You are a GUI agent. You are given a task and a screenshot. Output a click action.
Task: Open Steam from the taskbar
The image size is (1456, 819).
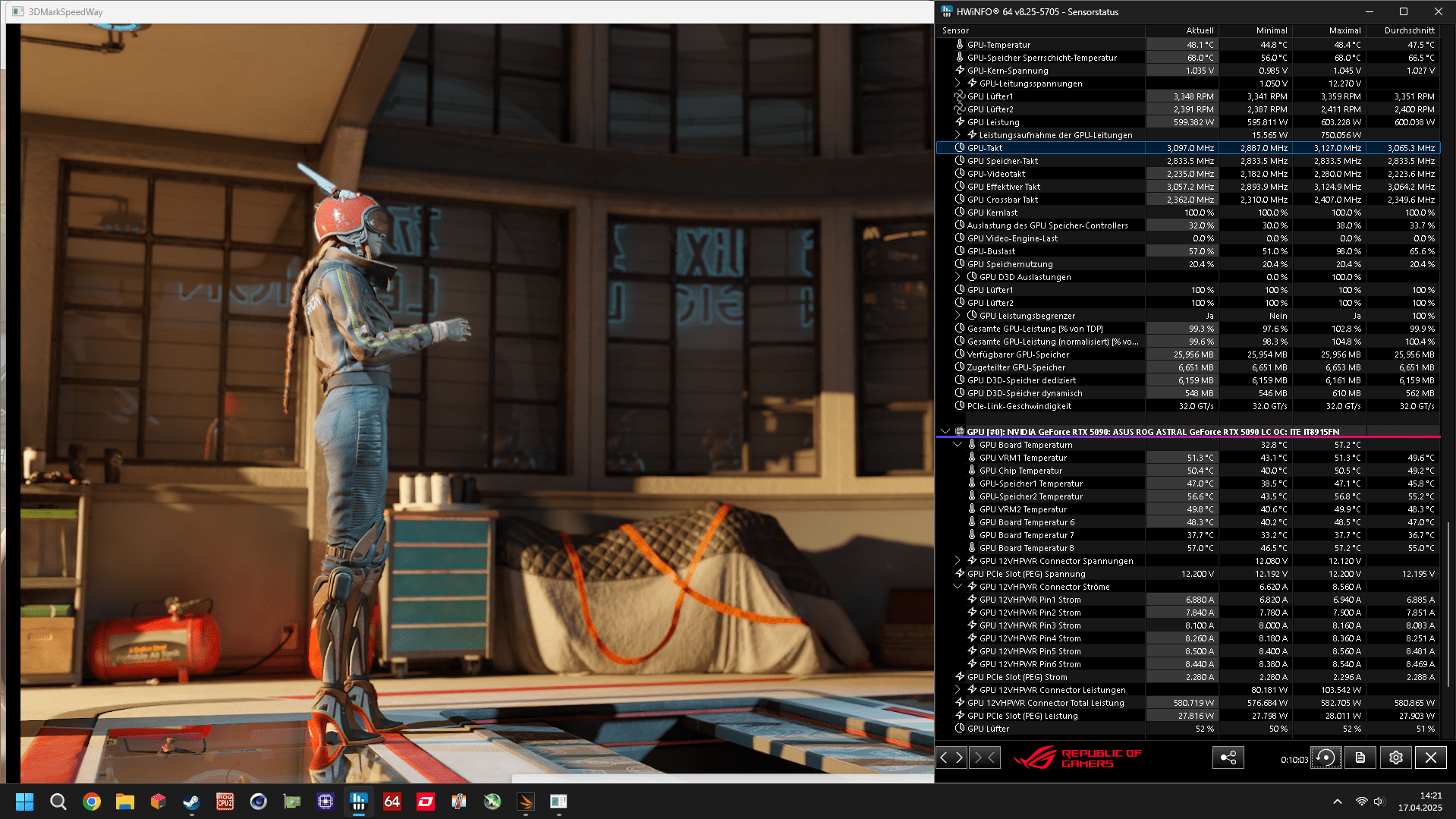tap(192, 802)
